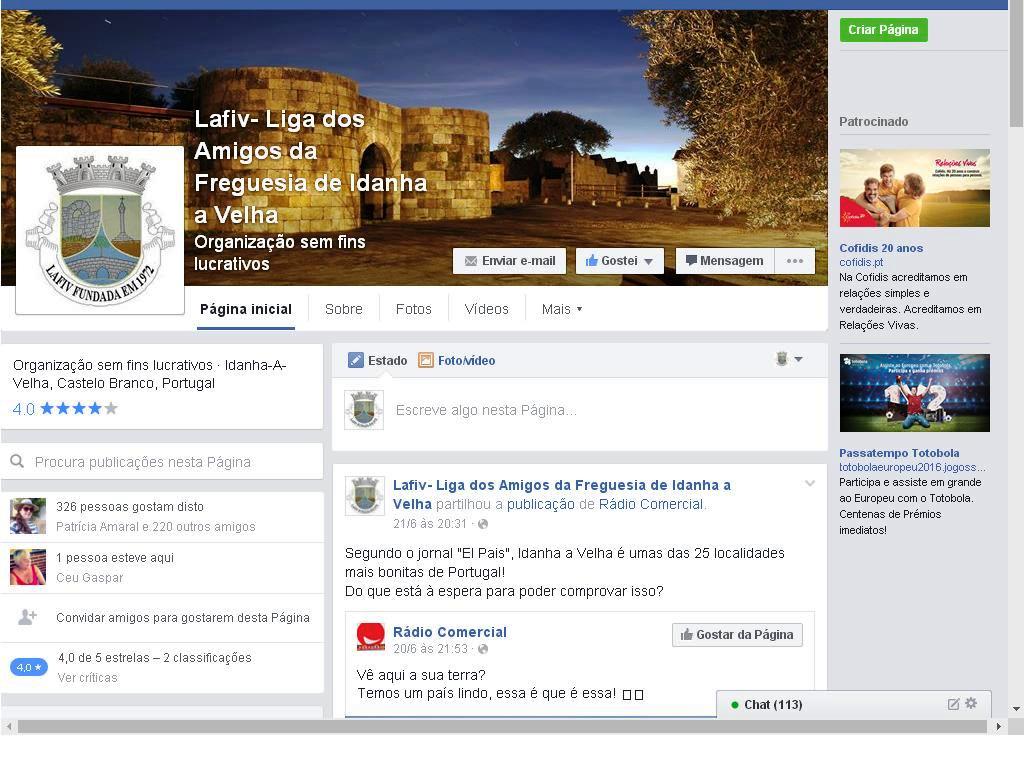The height and width of the screenshot is (768, 1024).
Task: Focus the Procura publicações nesta Página search box
Action: click(162, 462)
